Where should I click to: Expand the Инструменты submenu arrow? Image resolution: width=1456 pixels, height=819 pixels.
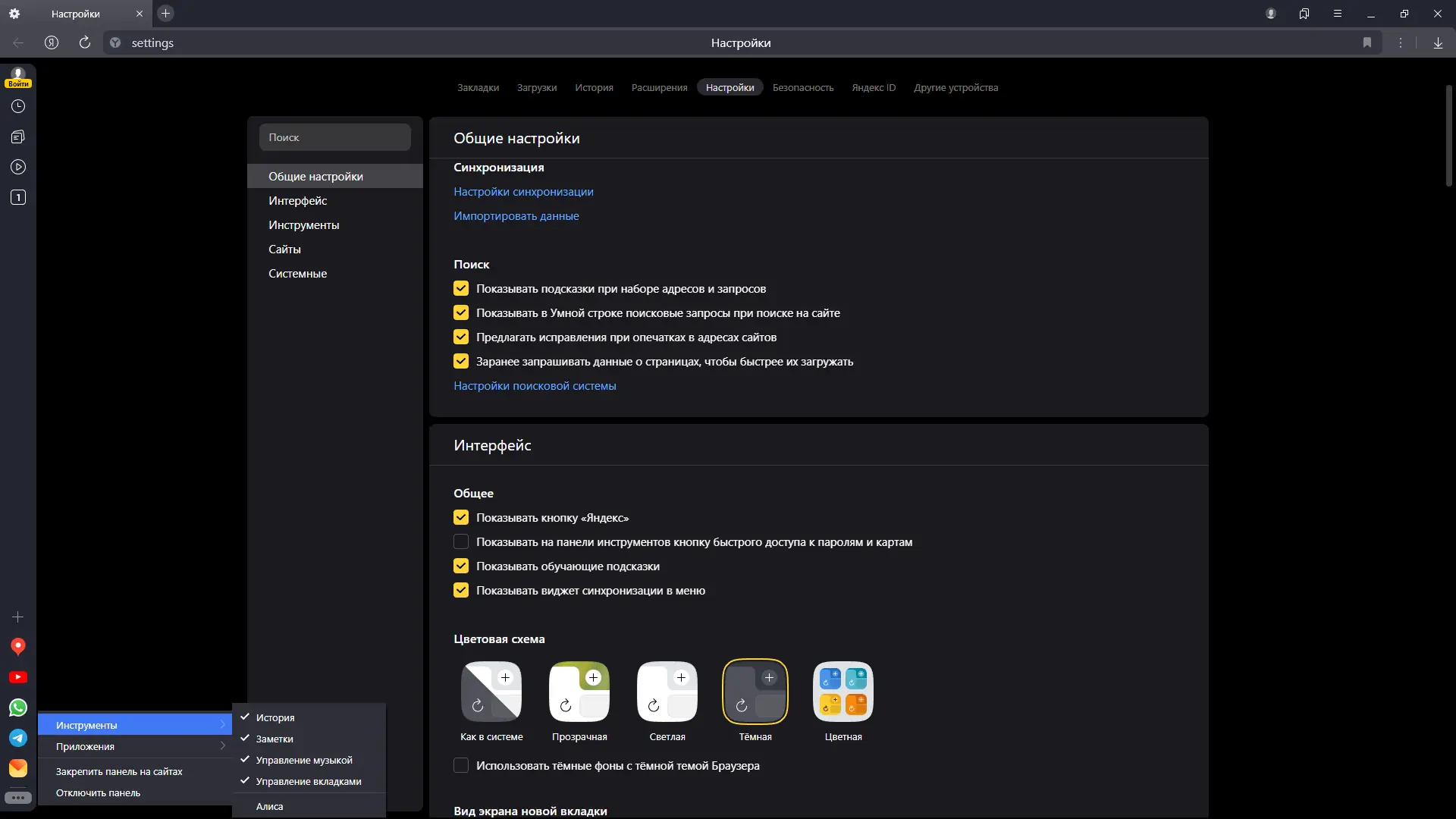click(222, 725)
